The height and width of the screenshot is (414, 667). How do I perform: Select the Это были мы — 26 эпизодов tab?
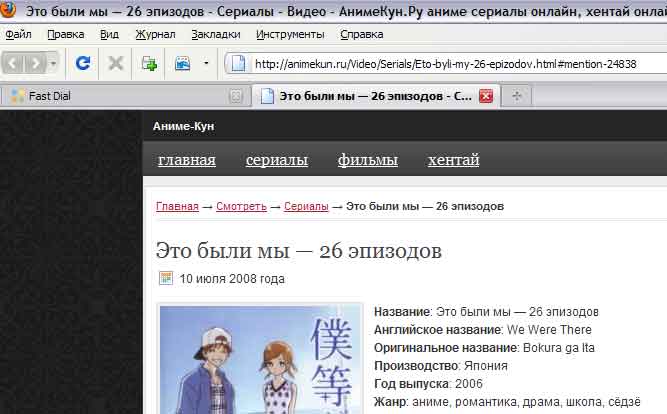click(x=376, y=96)
